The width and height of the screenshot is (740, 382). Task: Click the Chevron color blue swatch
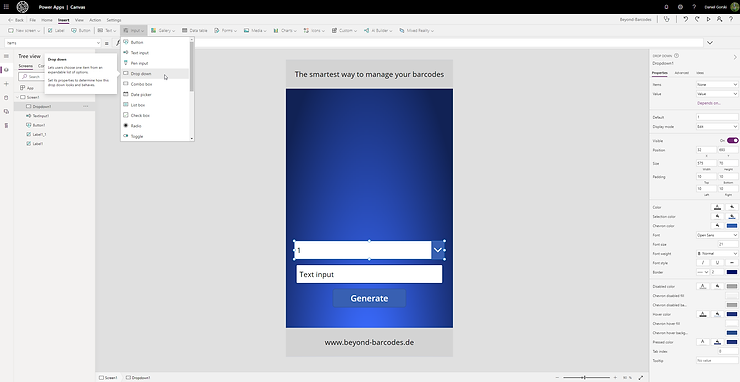point(732,226)
